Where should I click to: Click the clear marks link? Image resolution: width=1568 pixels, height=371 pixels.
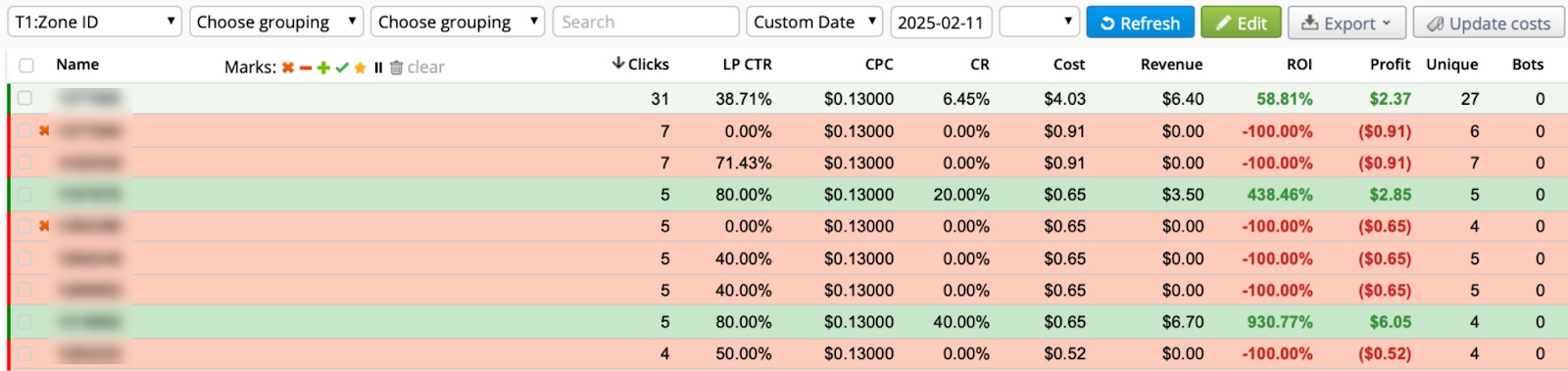point(425,67)
